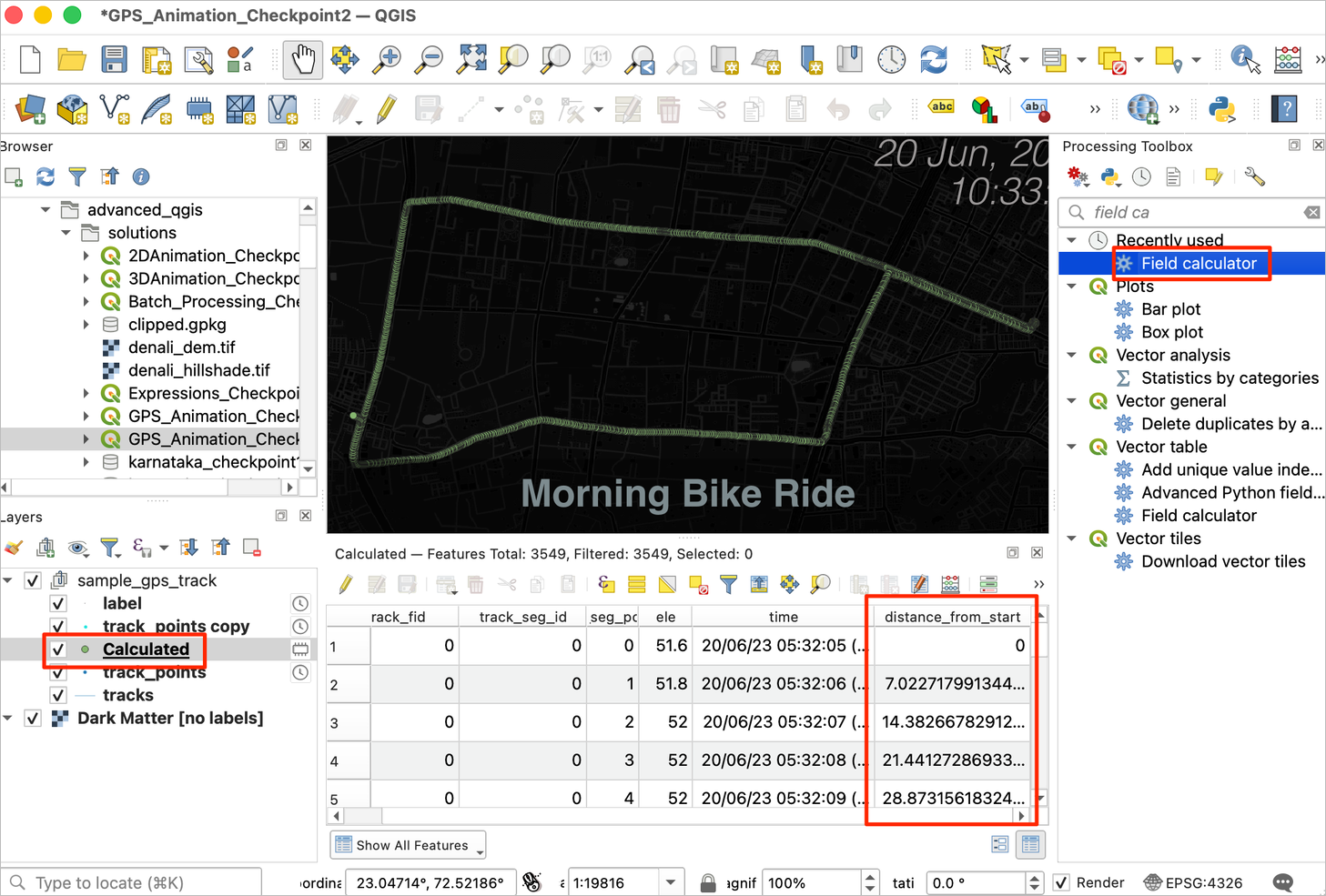Select the Pan Map hand tool
The width and height of the screenshot is (1326, 896).
pos(302,60)
